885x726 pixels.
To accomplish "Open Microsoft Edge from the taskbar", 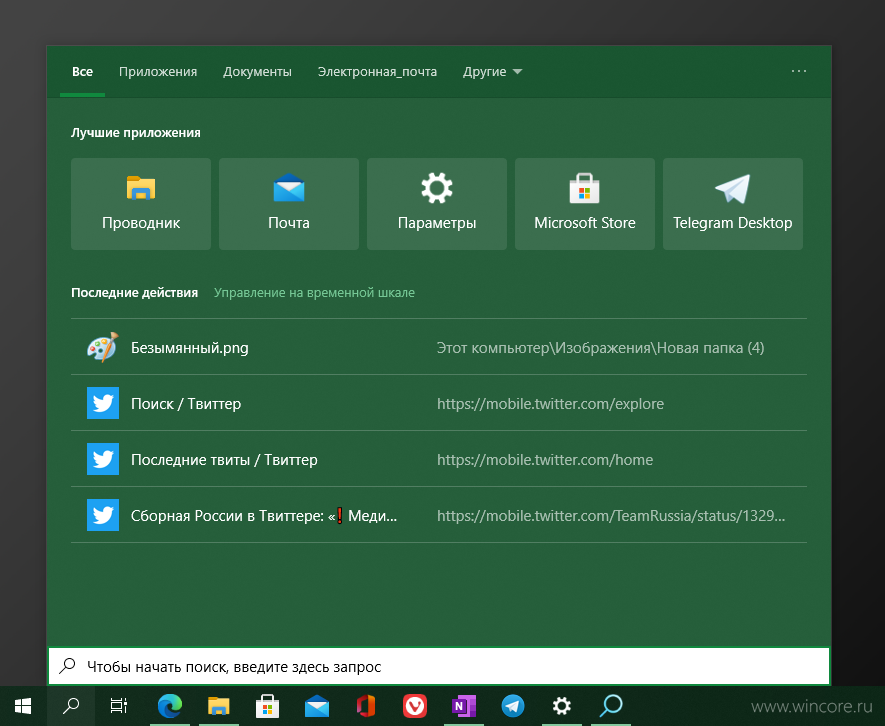I will pos(169,706).
